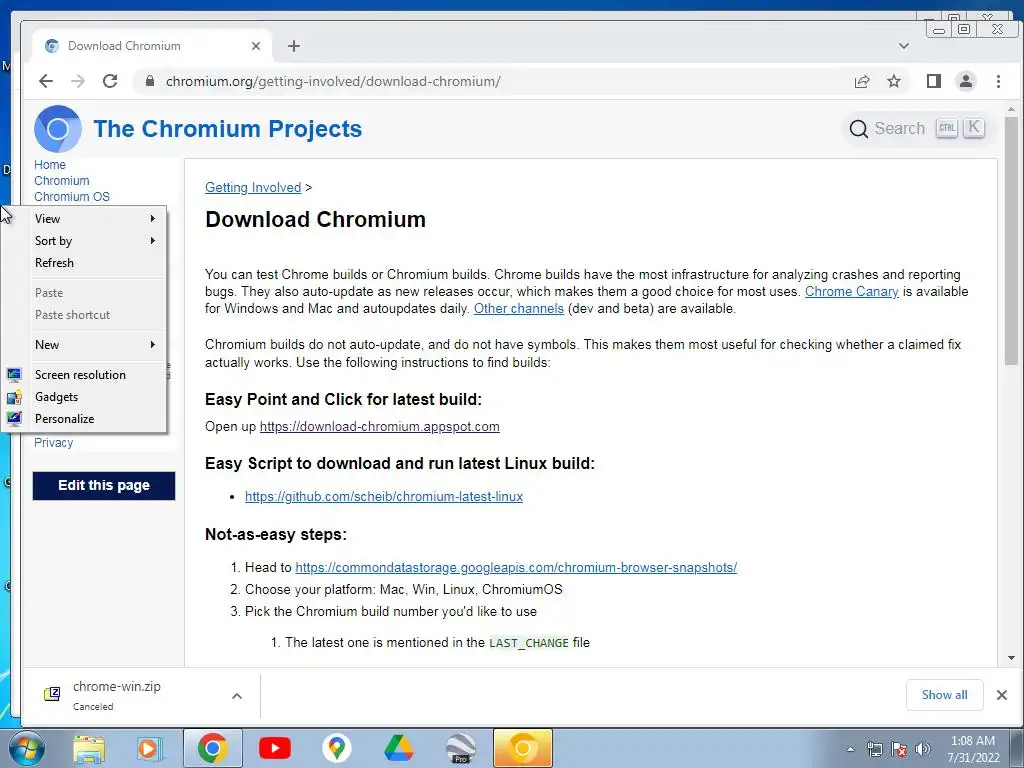This screenshot has height=768, width=1024.
Task: Reload the Chromium download page
Action: [110, 81]
